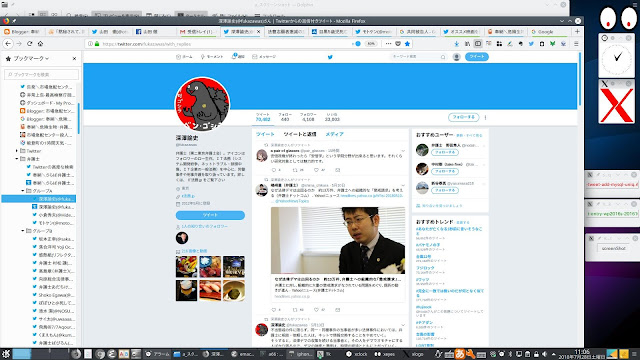Switch to the Tweets and replies tab
640x360 pixels.
pos(300,134)
